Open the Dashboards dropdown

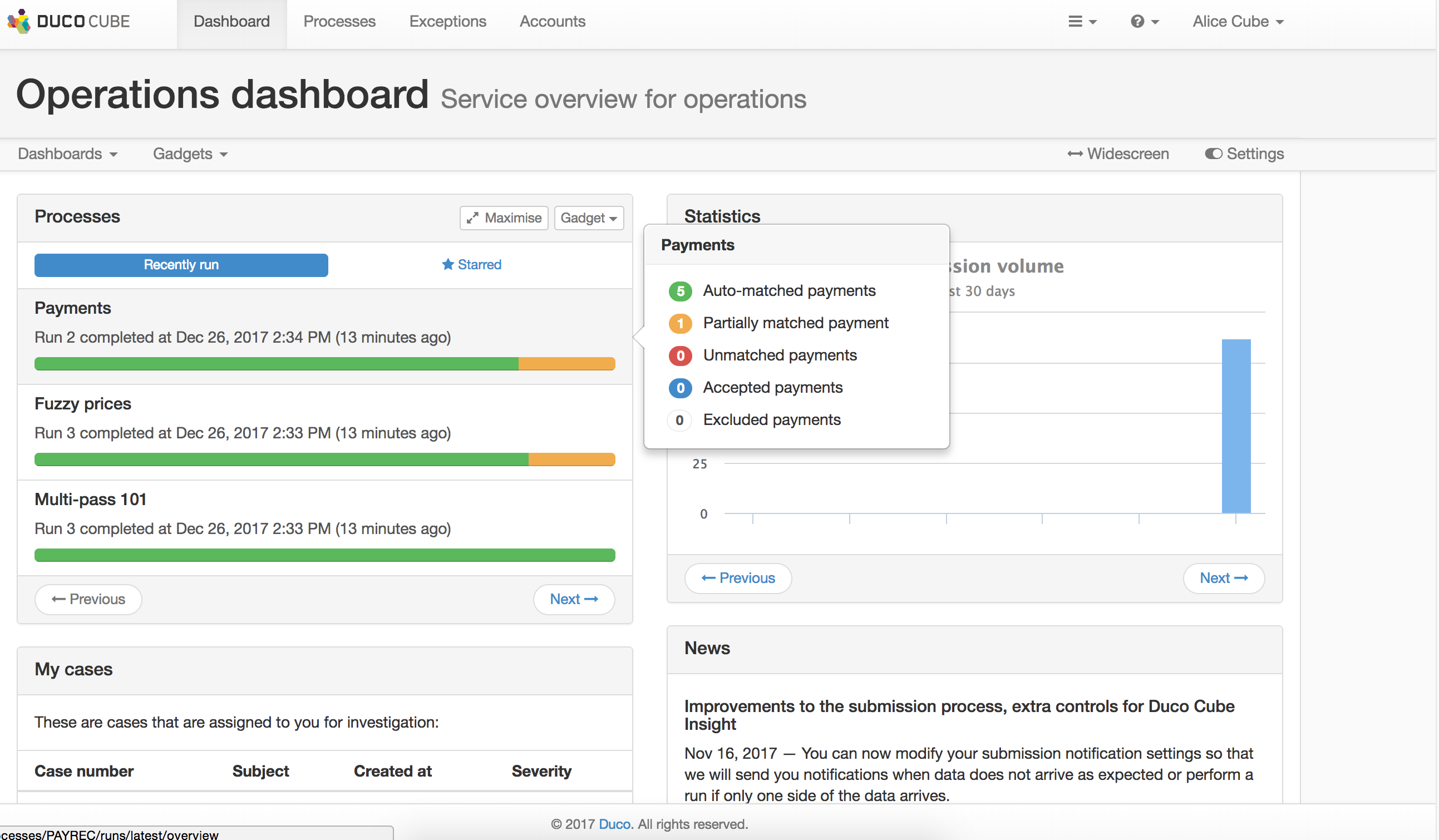click(67, 154)
